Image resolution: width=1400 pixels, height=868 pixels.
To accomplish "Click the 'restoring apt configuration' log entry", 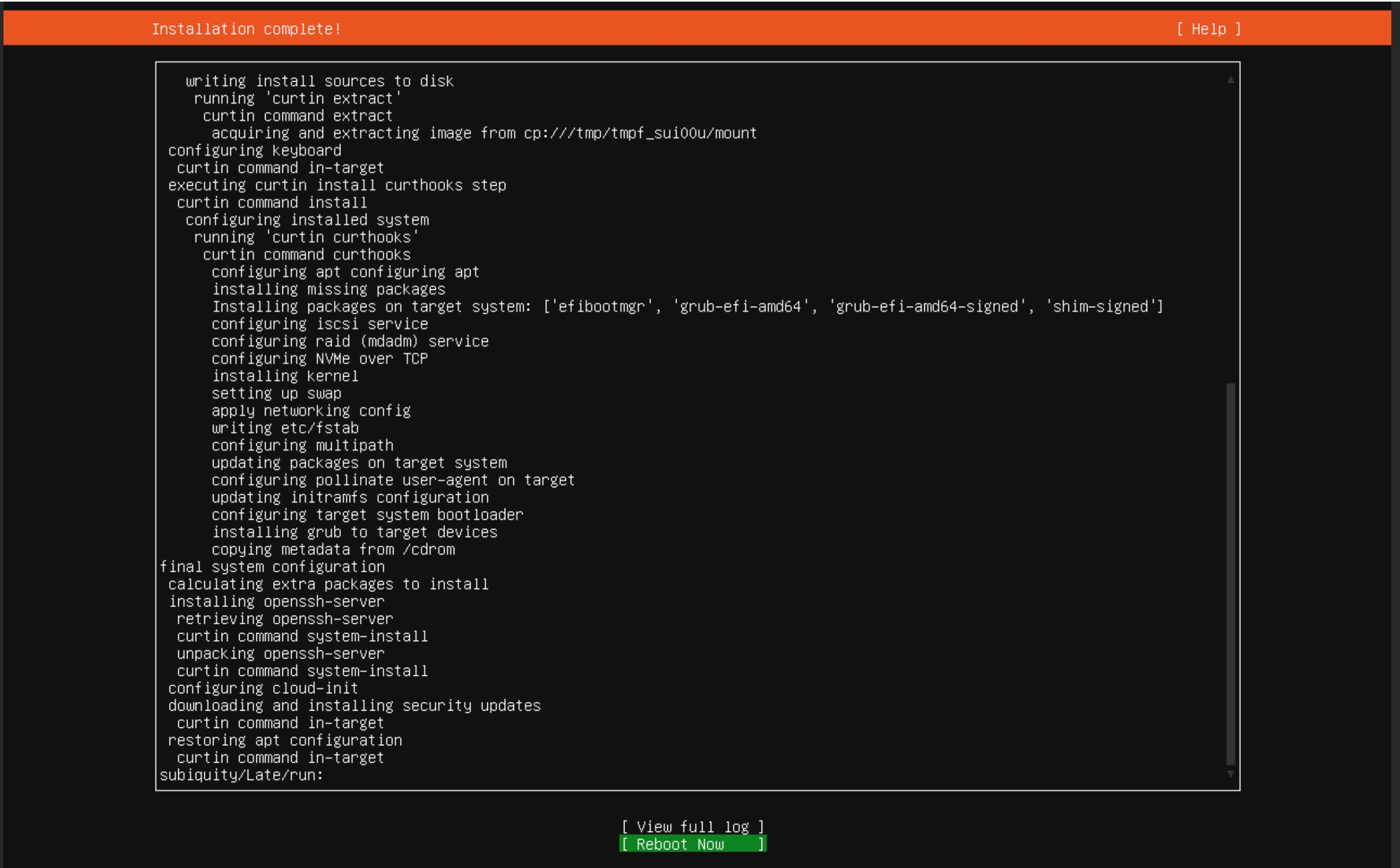I will 285,740.
